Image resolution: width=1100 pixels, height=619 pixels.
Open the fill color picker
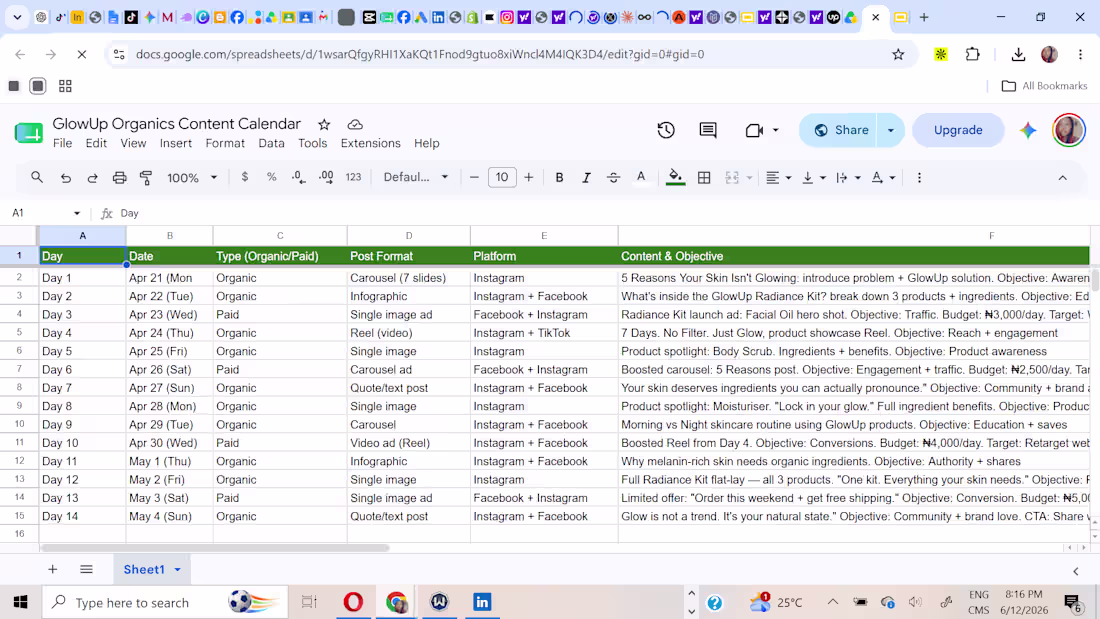click(x=675, y=178)
